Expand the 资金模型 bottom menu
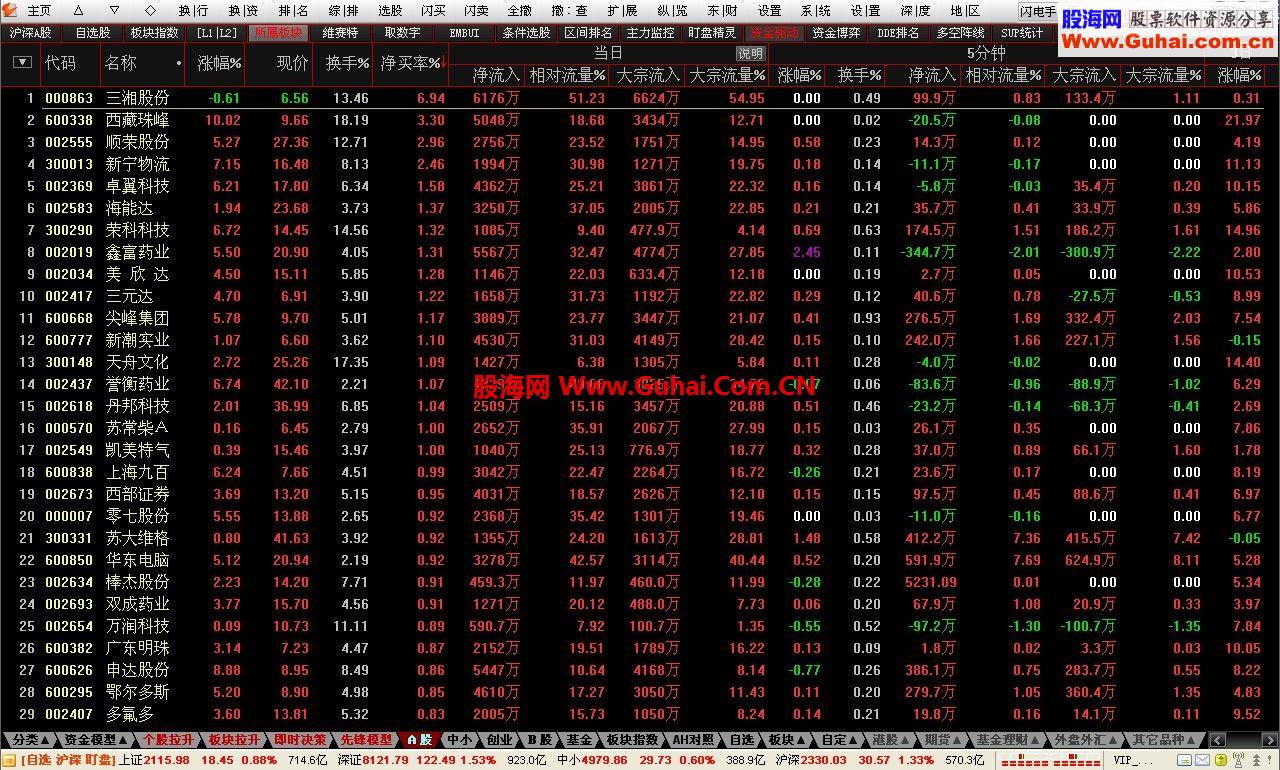The height and width of the screenshot is (770, 1280). 96,740
